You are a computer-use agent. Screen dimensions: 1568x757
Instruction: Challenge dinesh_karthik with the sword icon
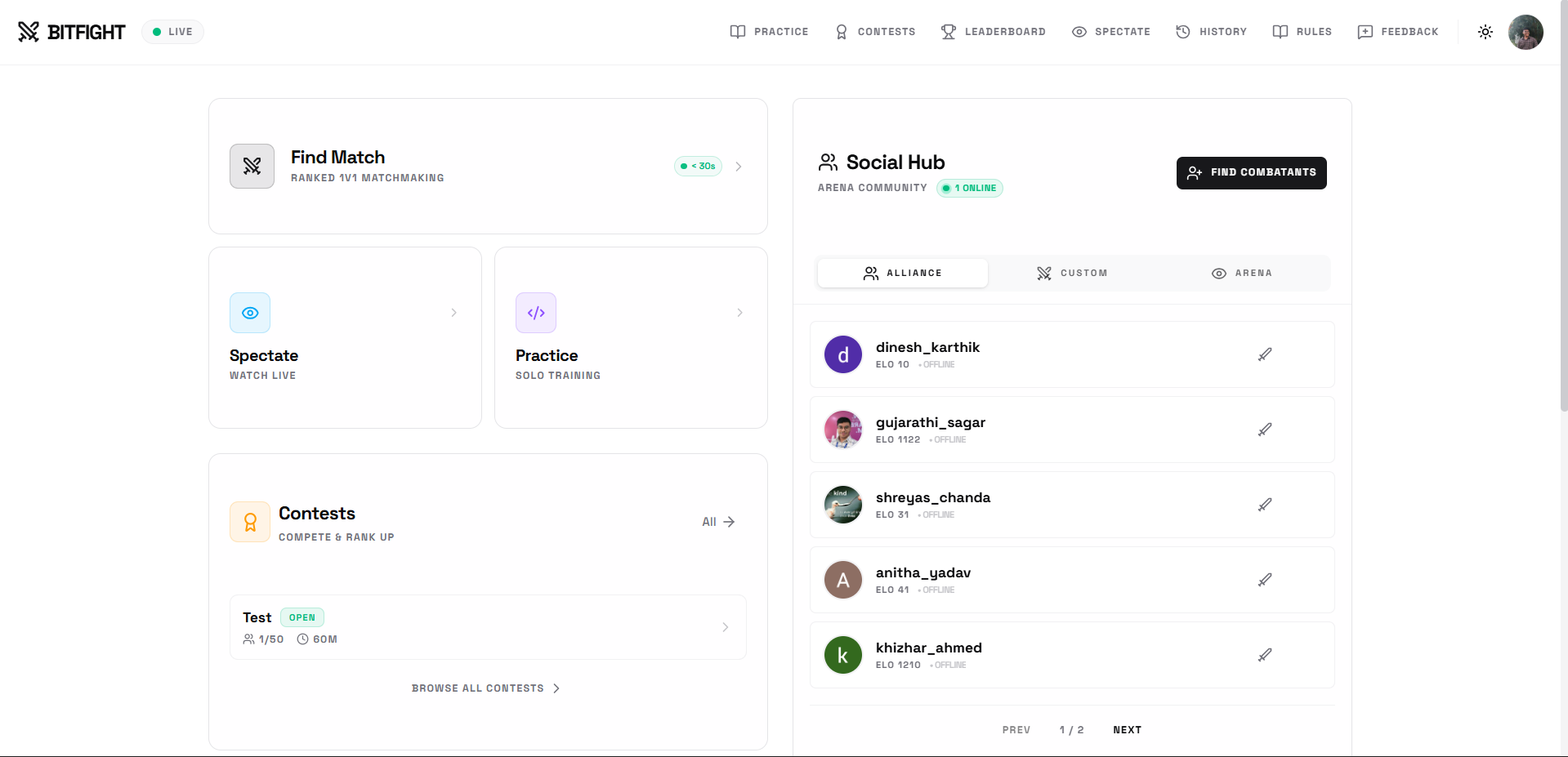1264,354
